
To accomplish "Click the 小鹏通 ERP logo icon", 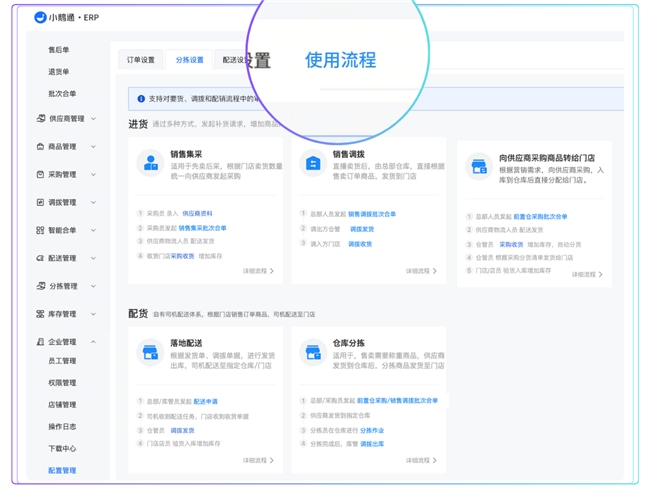I will 40,17.
